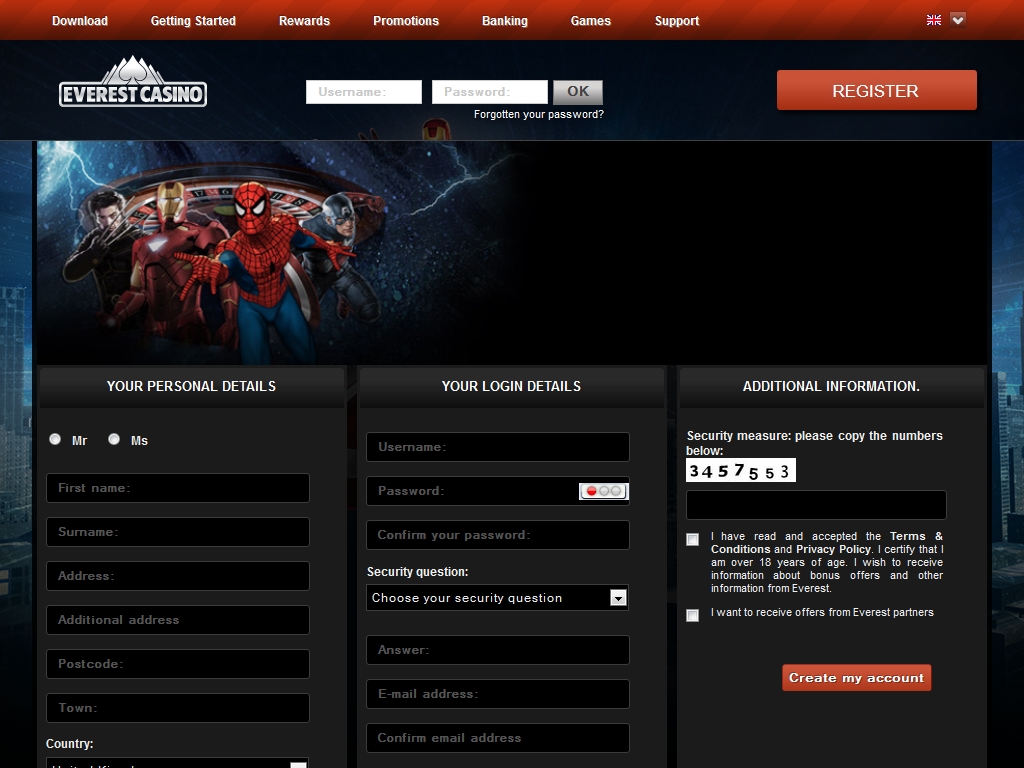The width and height of the screenshot is (1024, 768).
Task: Open the Games menu
Action: coord(591,21)
